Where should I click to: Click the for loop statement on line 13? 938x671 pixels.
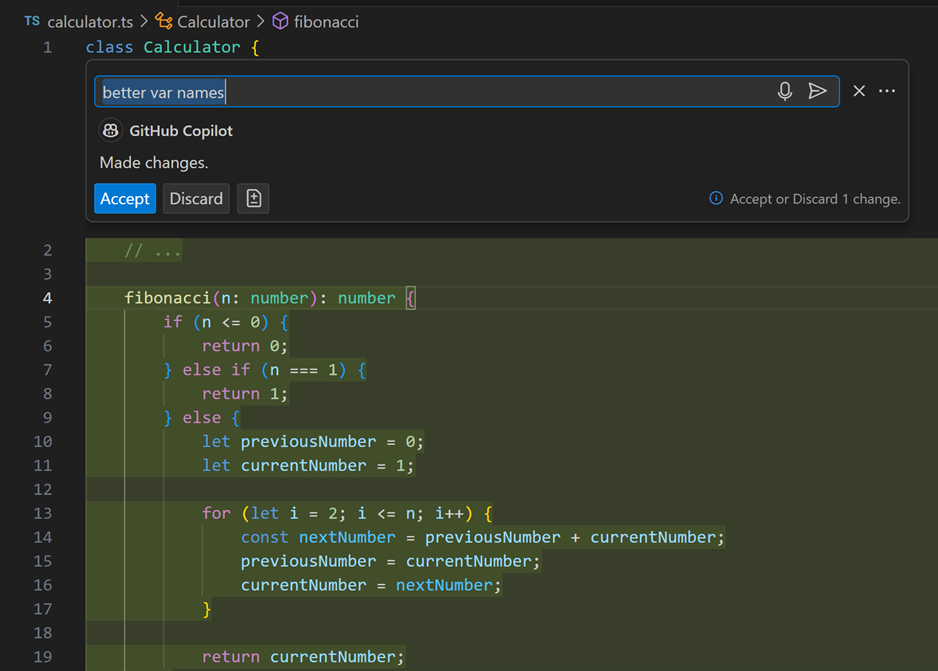coord(347,514)
